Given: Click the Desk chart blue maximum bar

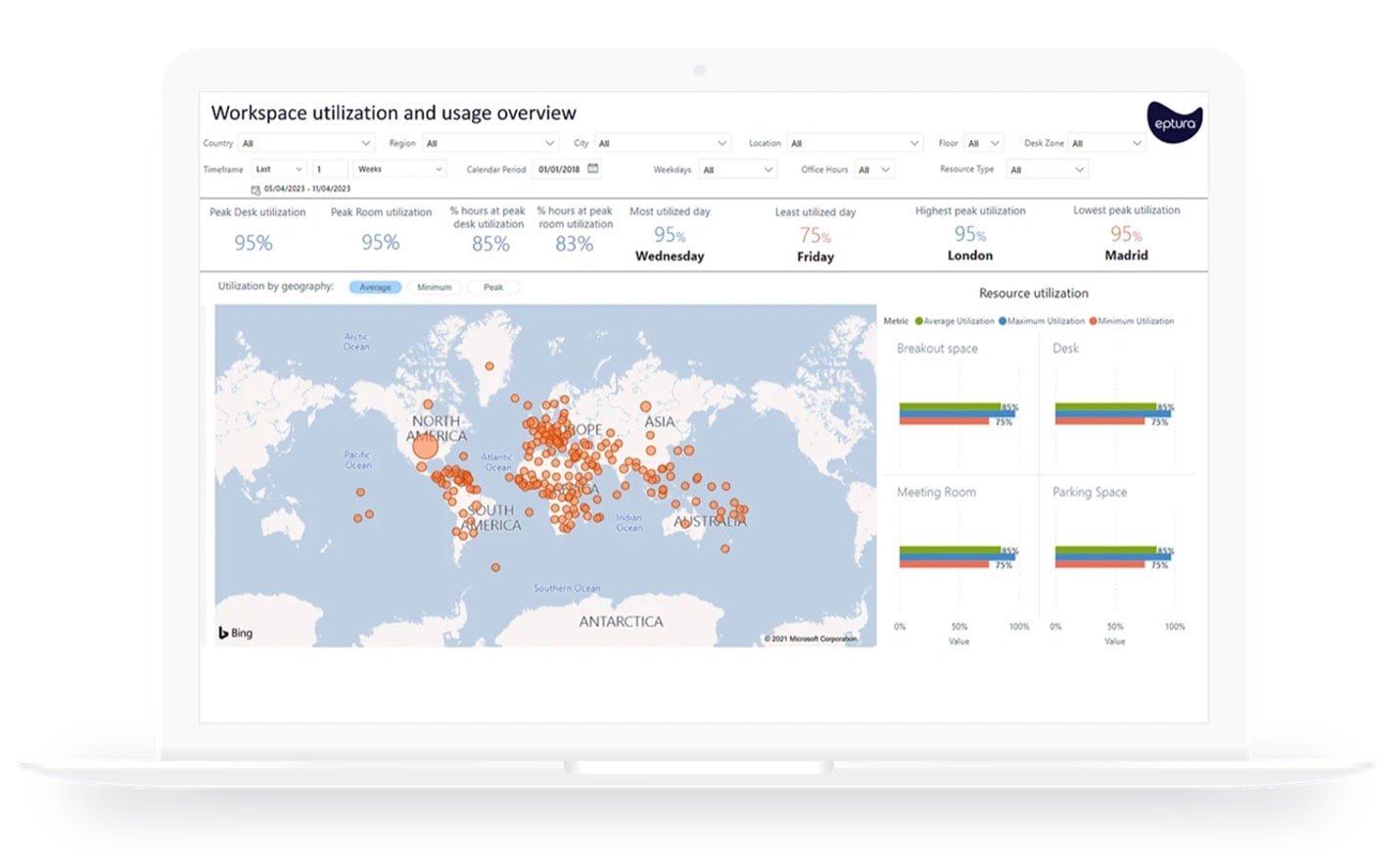Looking at the screenshot, I should point(1112,414).
